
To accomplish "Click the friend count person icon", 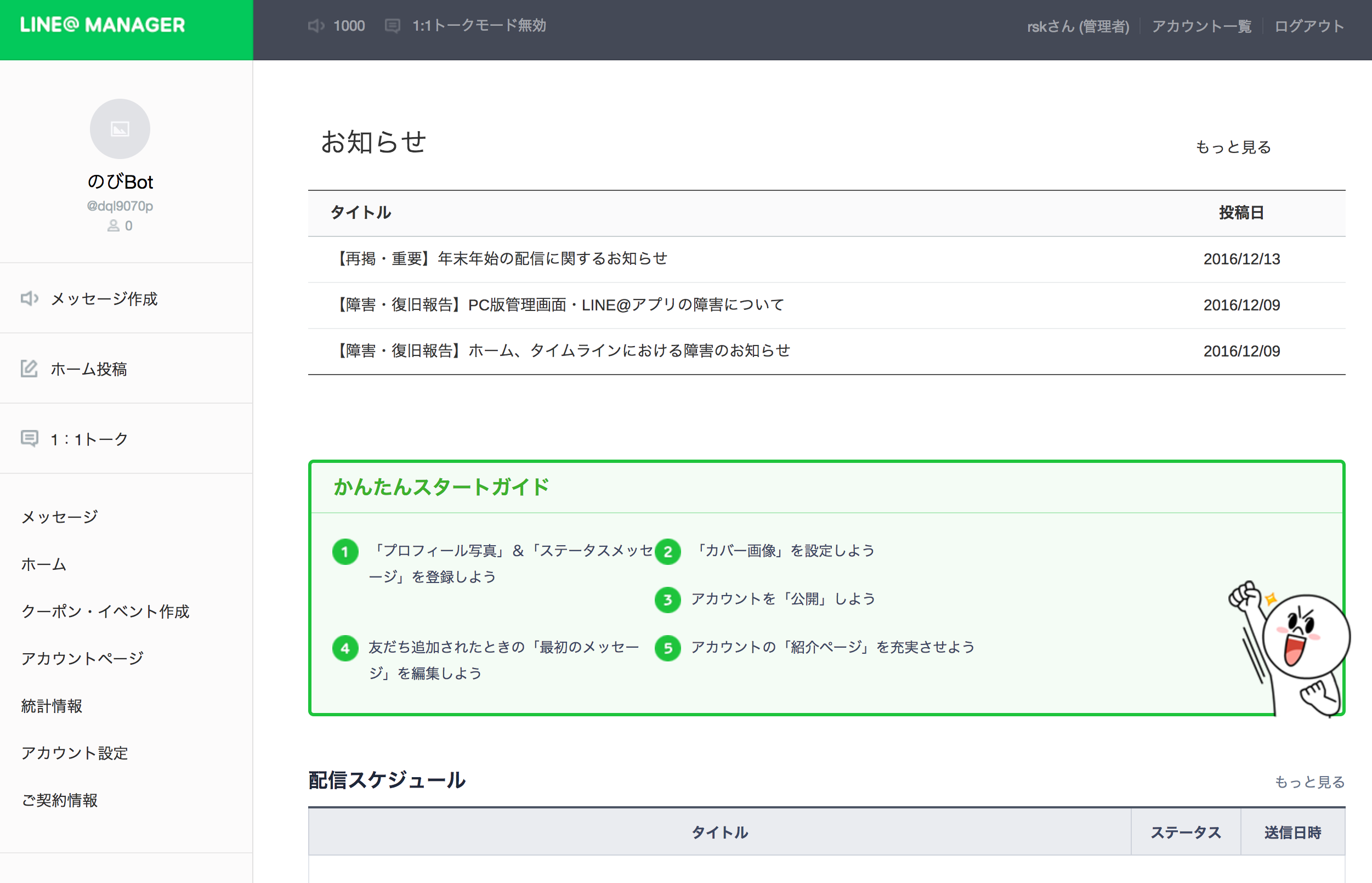I will tap(114, 226).
